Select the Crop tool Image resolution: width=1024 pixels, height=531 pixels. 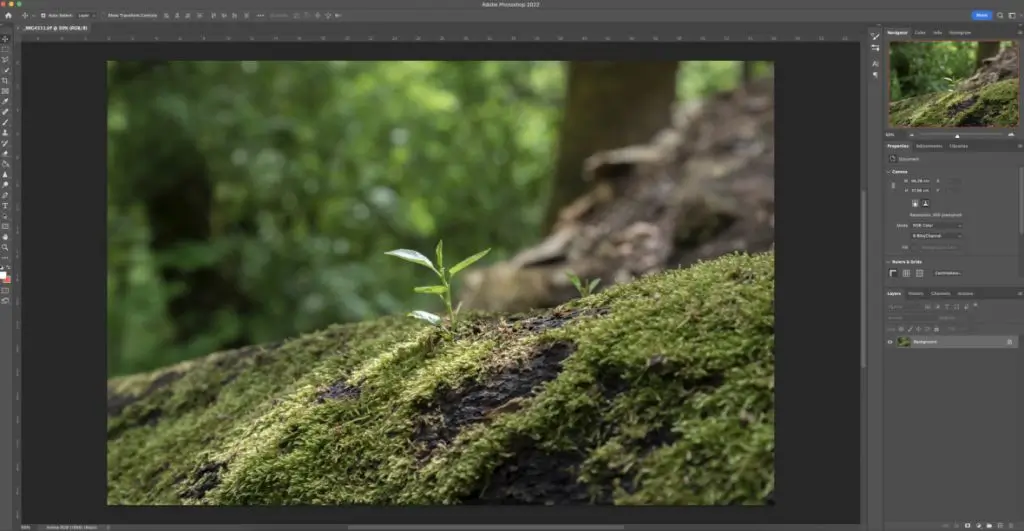click(5, 80)
